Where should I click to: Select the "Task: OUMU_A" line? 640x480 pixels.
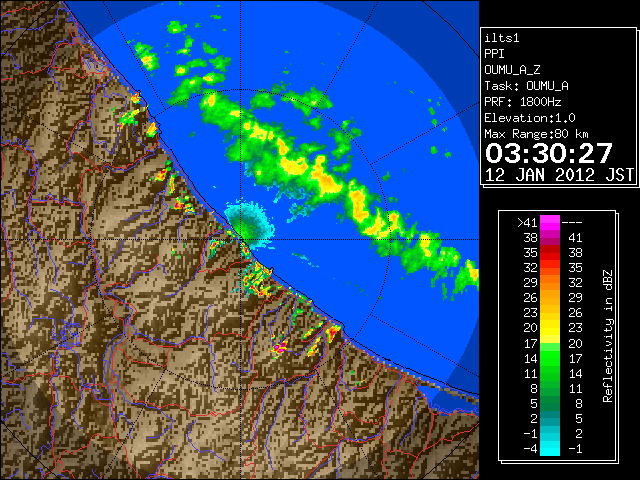click(x=526, y=86)
